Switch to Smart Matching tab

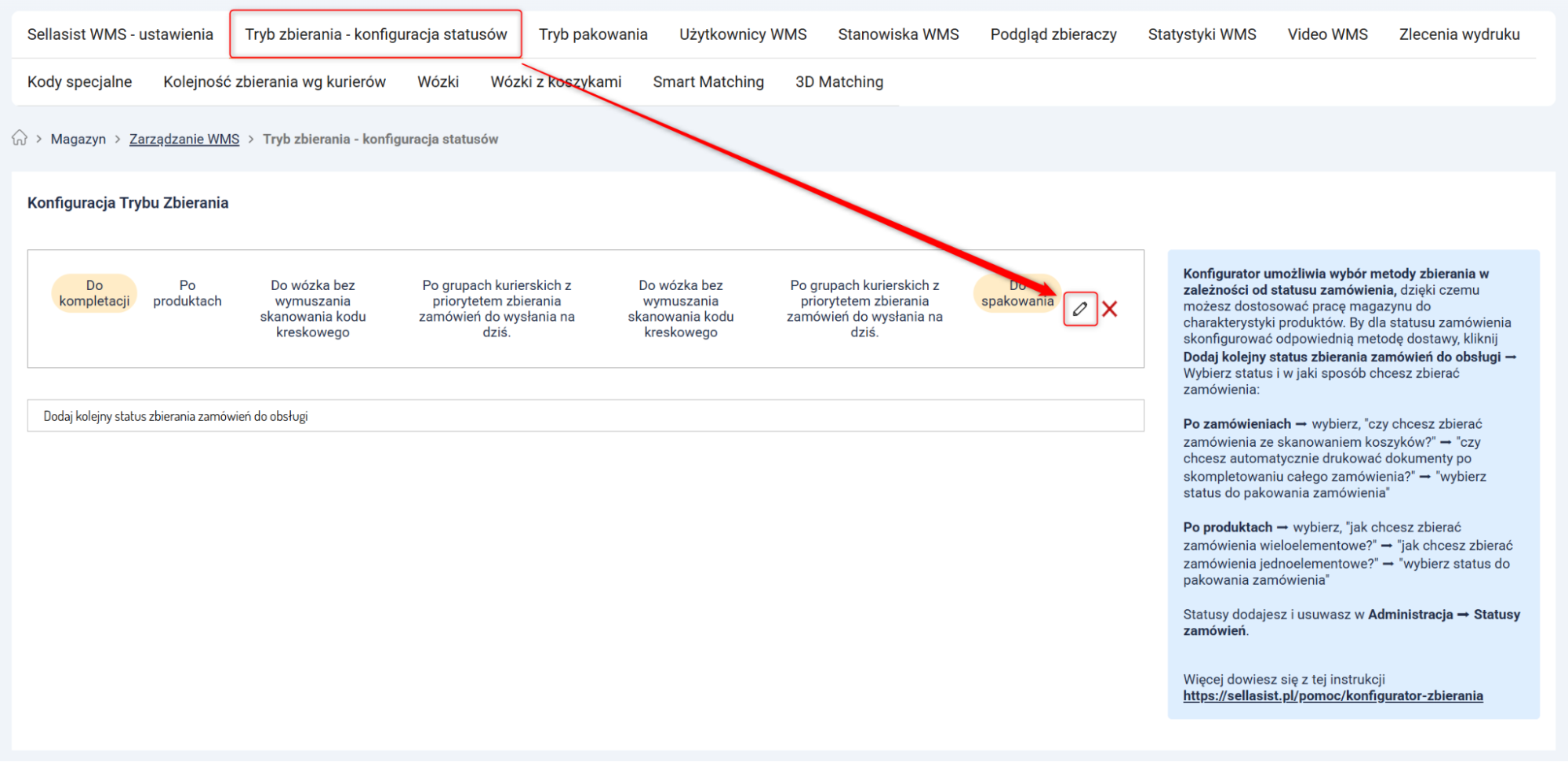point(708,82)
